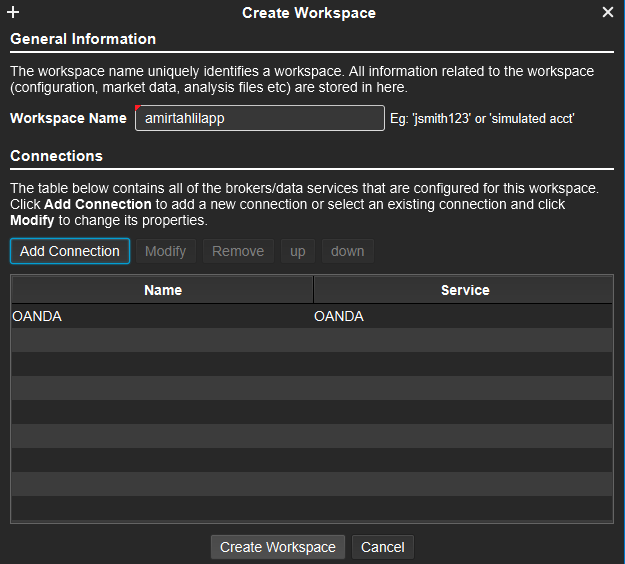Close the Create Workspace dialog
Screen dimensions: 625x564
coord(607,12)
